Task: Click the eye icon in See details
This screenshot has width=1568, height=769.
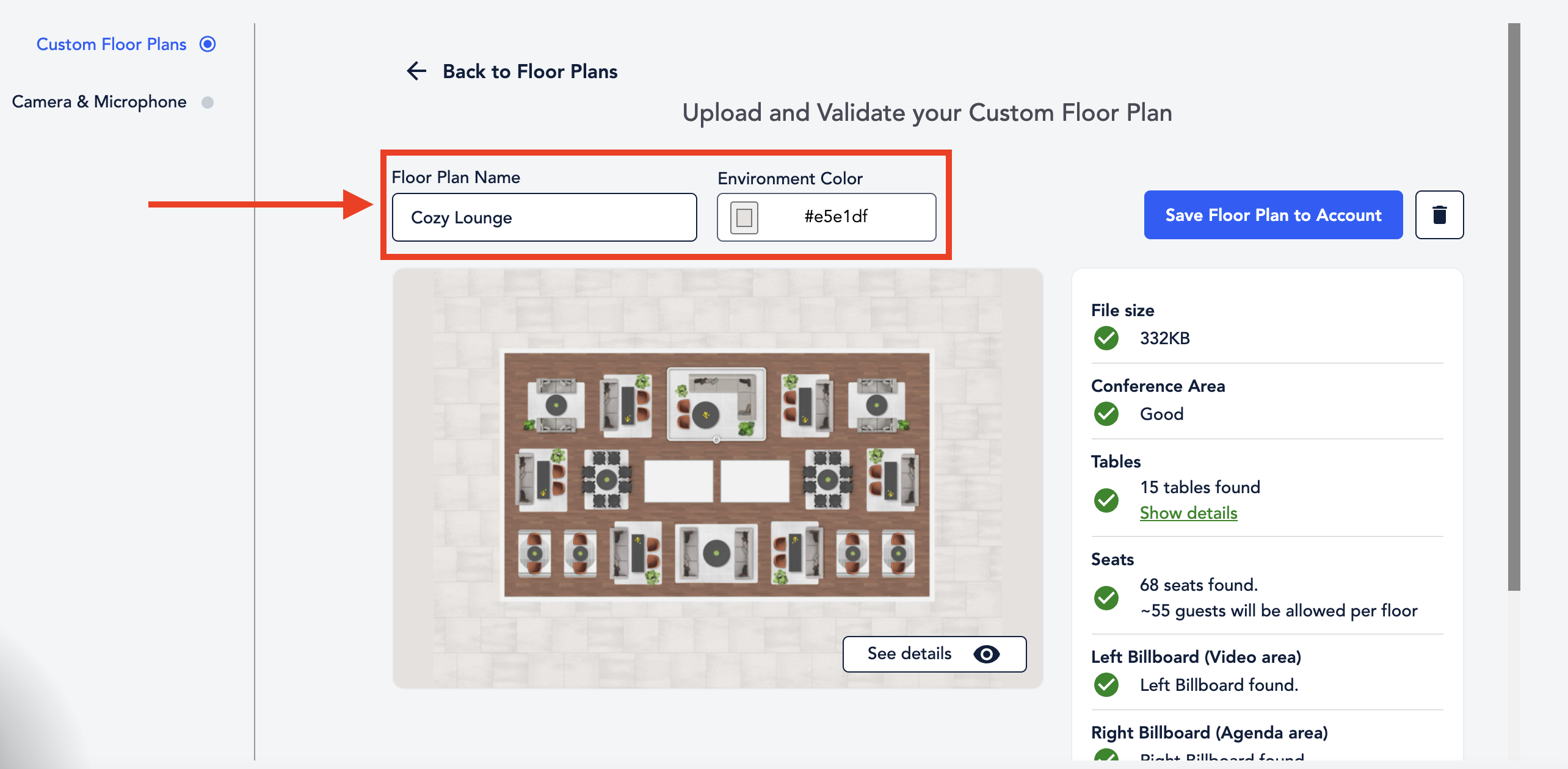Action: [986, 654]
